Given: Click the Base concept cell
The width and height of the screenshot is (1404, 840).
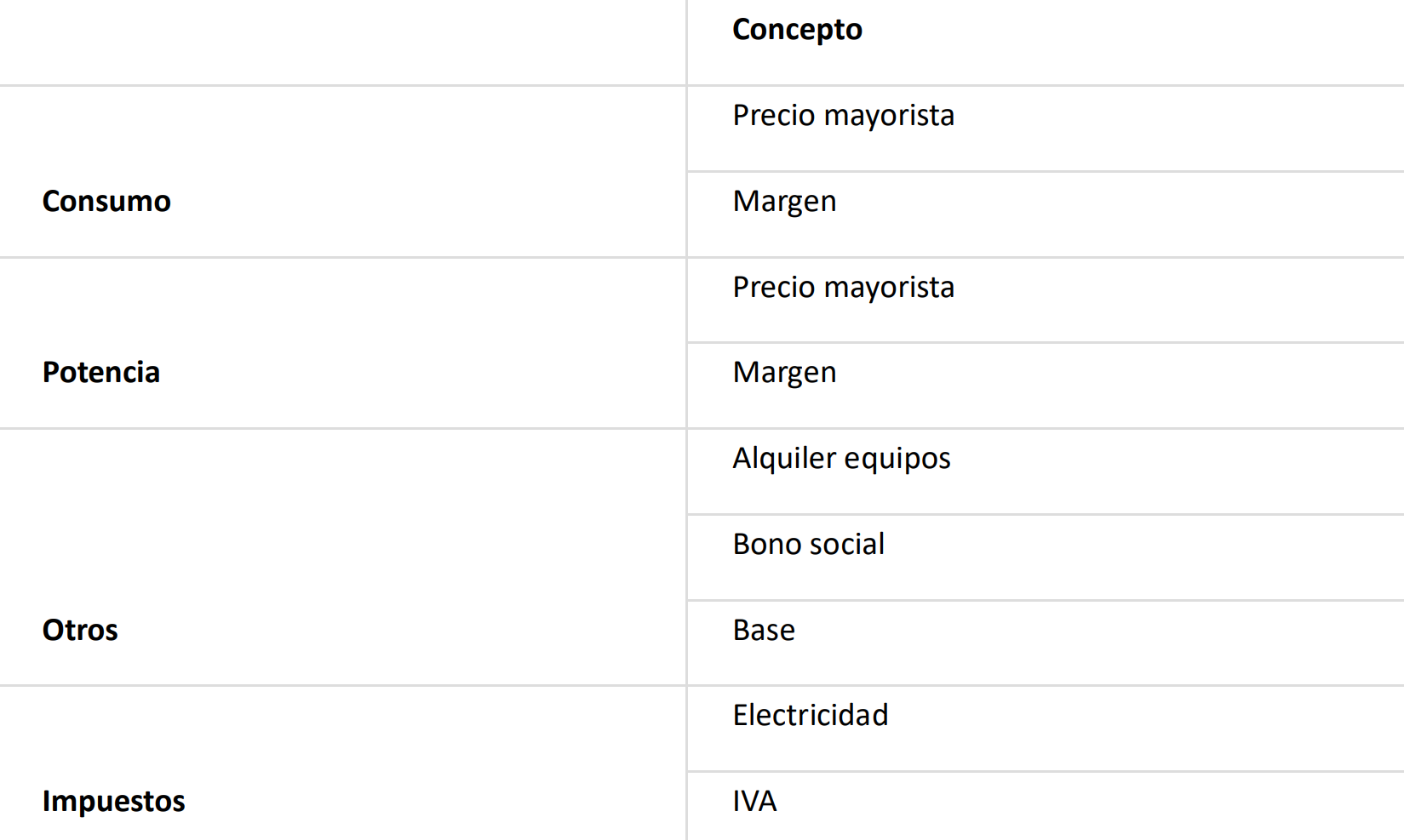Looking at the screenshot, I should pyautogui.click(x=764, y=631).
